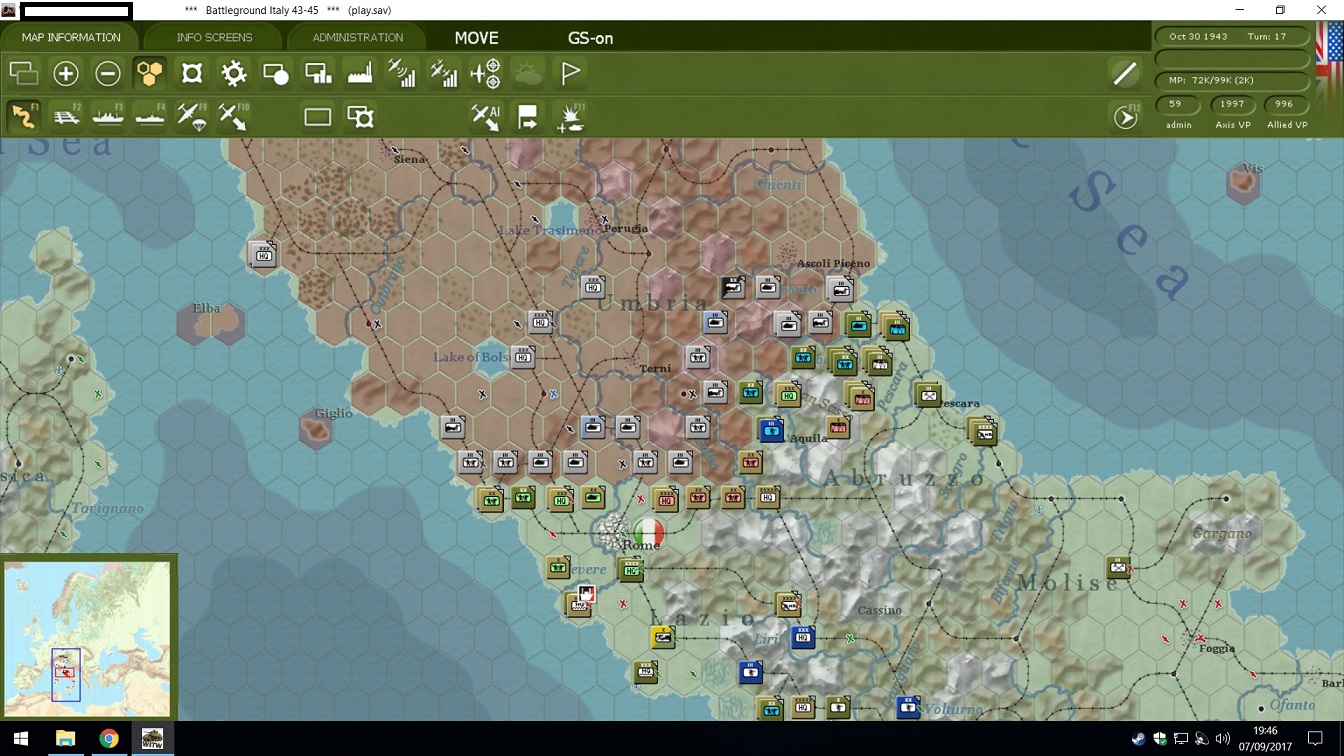Select the gray HQ counter north of Elba
1344x756 pixels.
pos(263,254)
